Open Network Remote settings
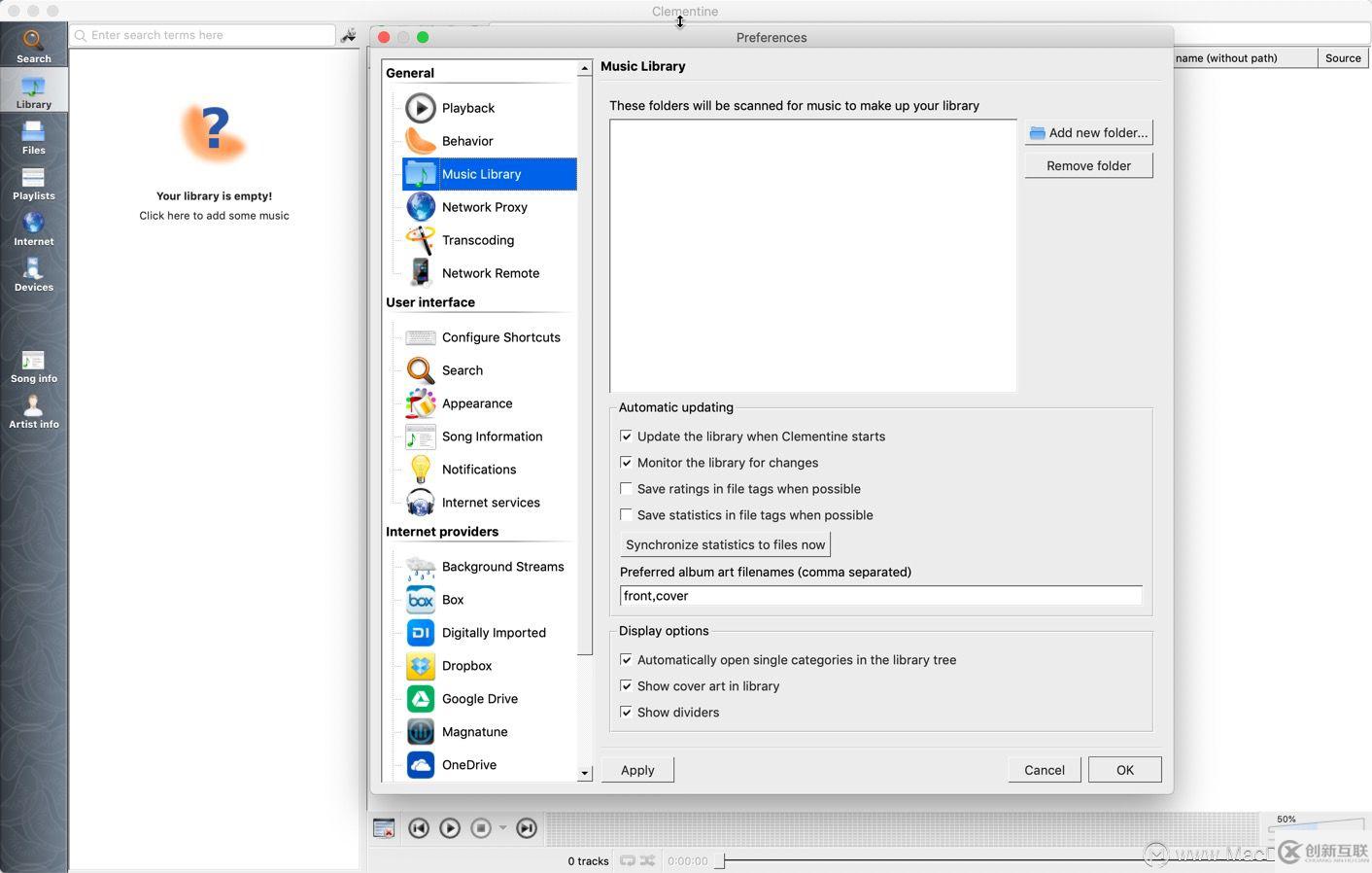 click(x=490, y=273)
